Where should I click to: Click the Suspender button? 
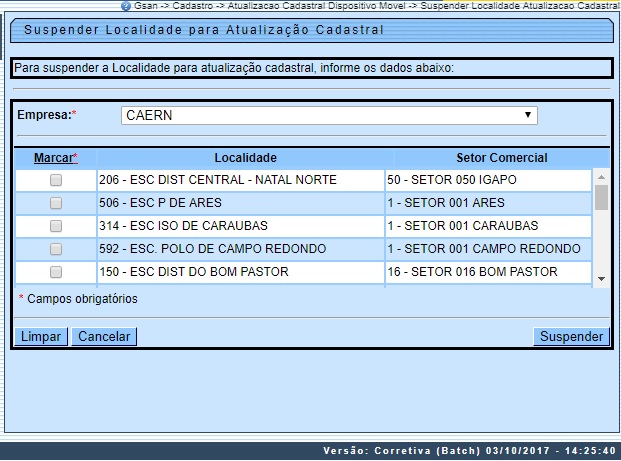[x=571, y=337]
